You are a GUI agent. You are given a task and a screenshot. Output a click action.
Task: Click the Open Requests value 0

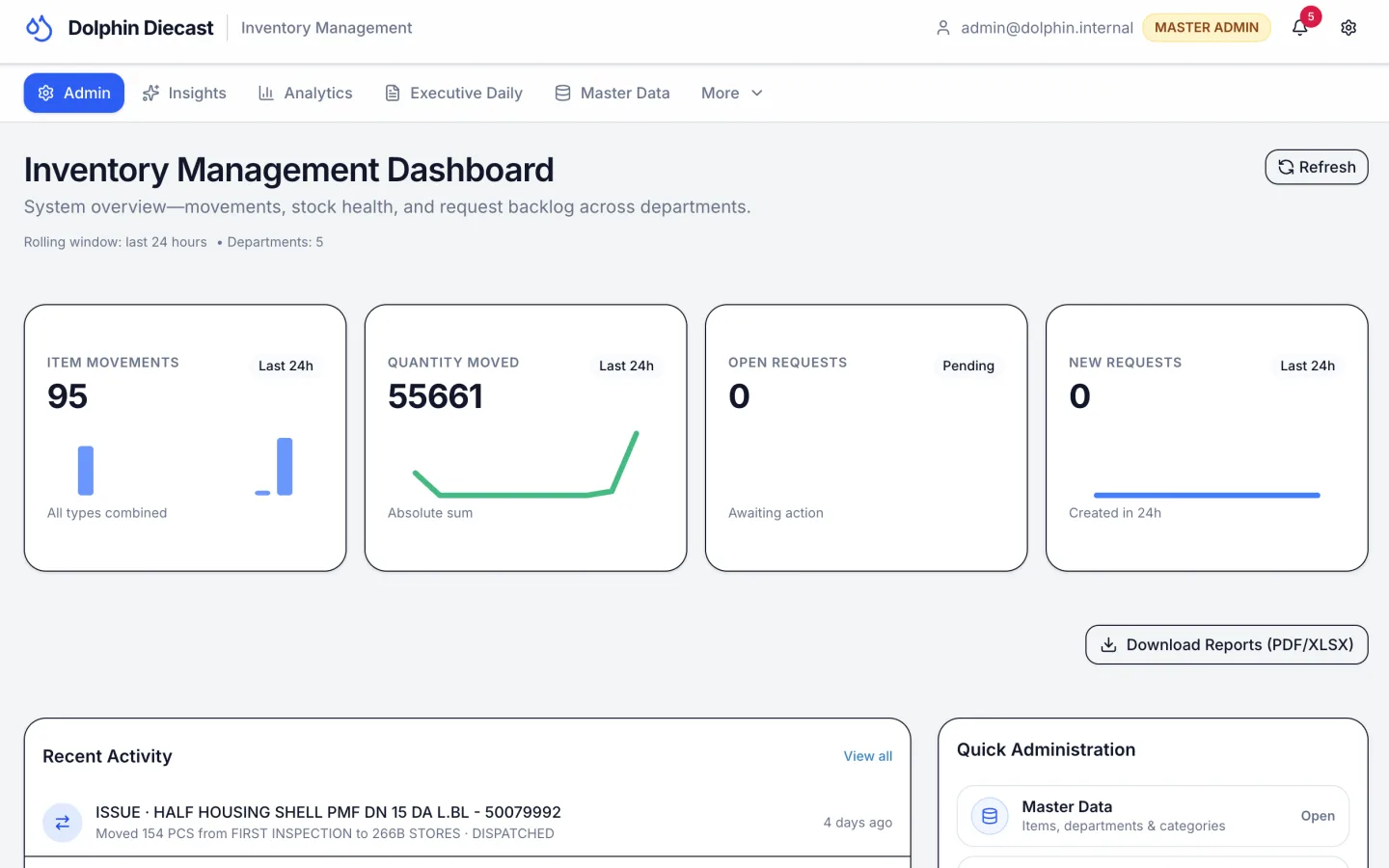point(739,396)
